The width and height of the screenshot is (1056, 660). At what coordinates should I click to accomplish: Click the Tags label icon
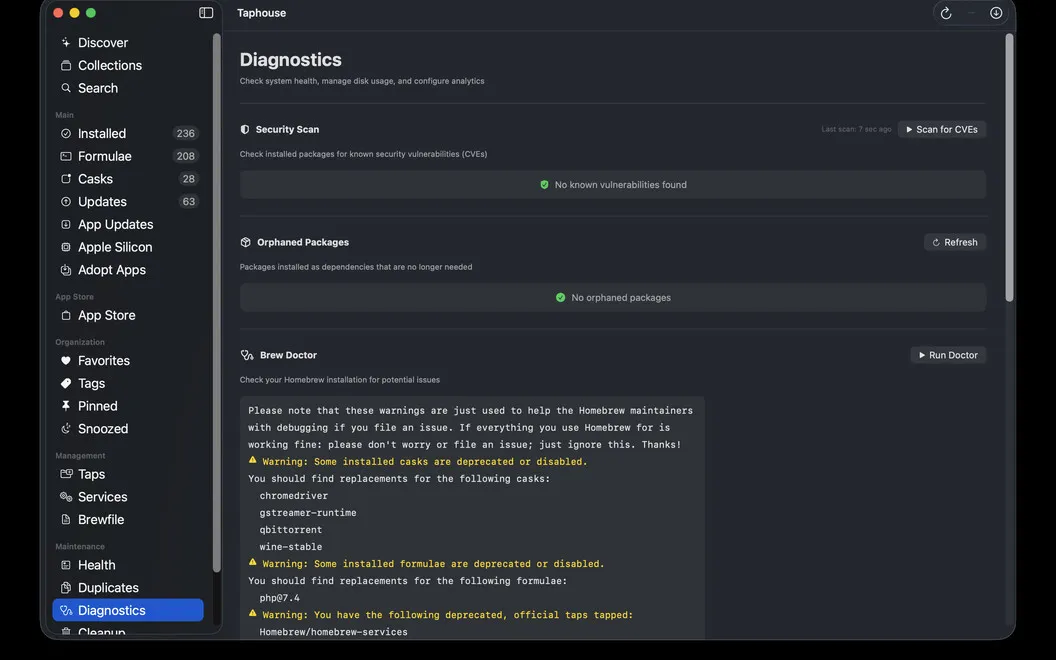coord(66,383)
